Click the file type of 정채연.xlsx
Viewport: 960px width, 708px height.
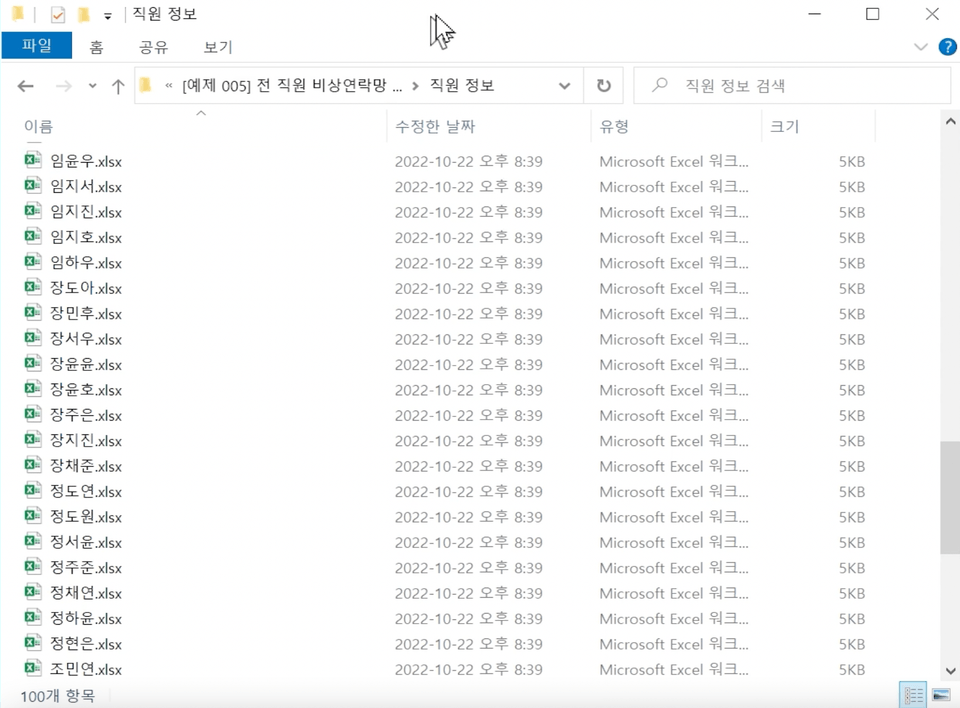point(673,593)
